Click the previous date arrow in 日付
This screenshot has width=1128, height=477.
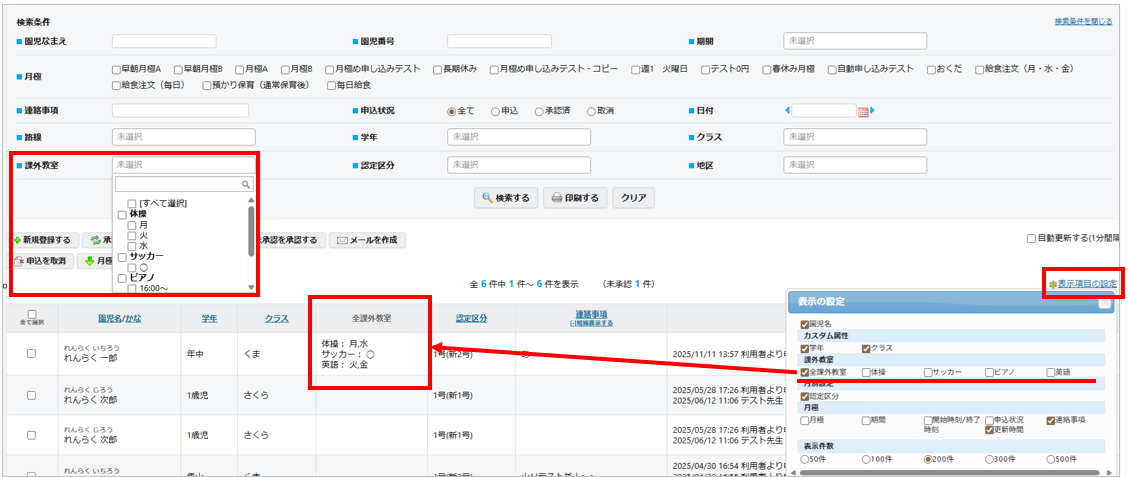(787, 110)
